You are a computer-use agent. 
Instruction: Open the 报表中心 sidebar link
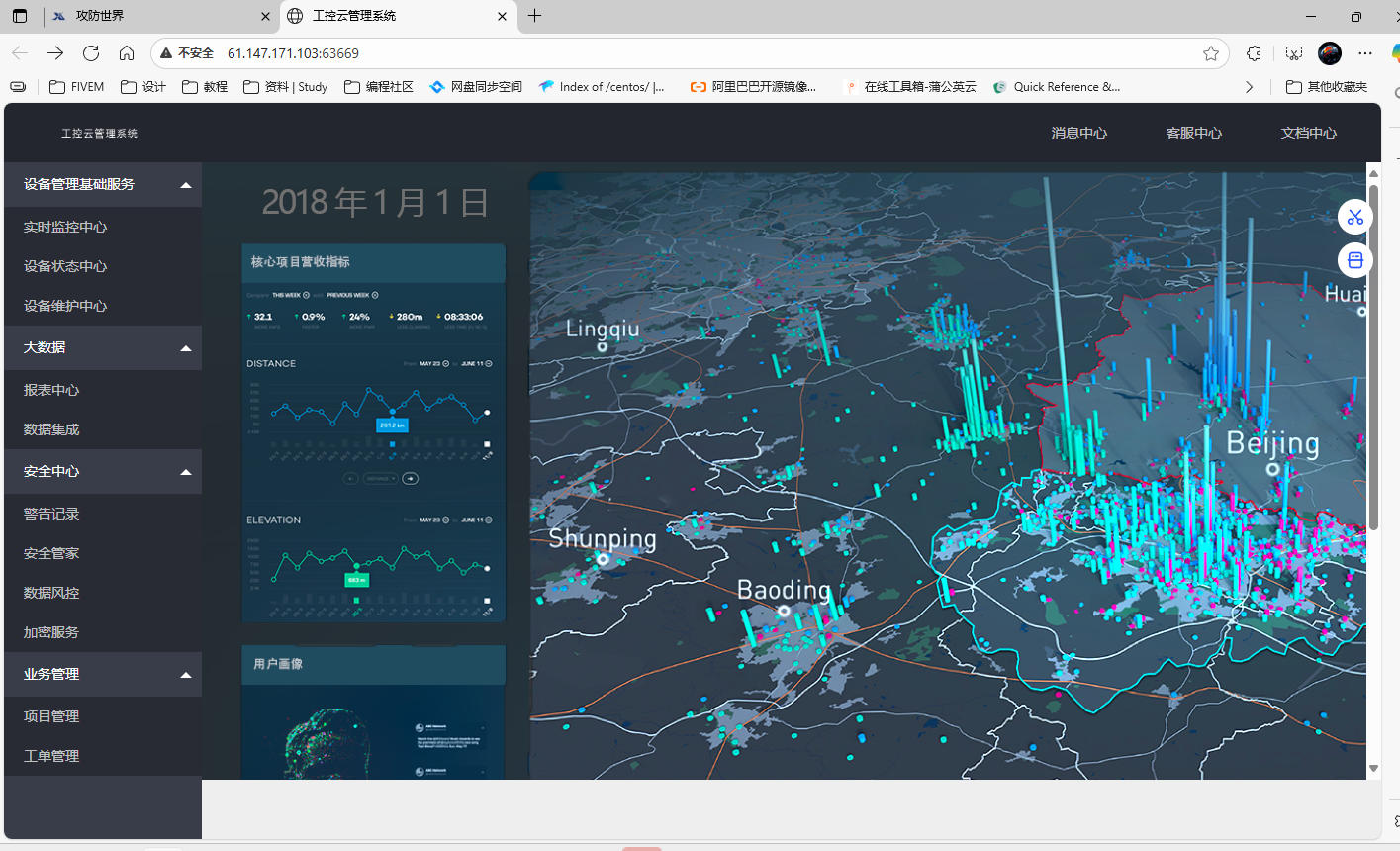51,390
